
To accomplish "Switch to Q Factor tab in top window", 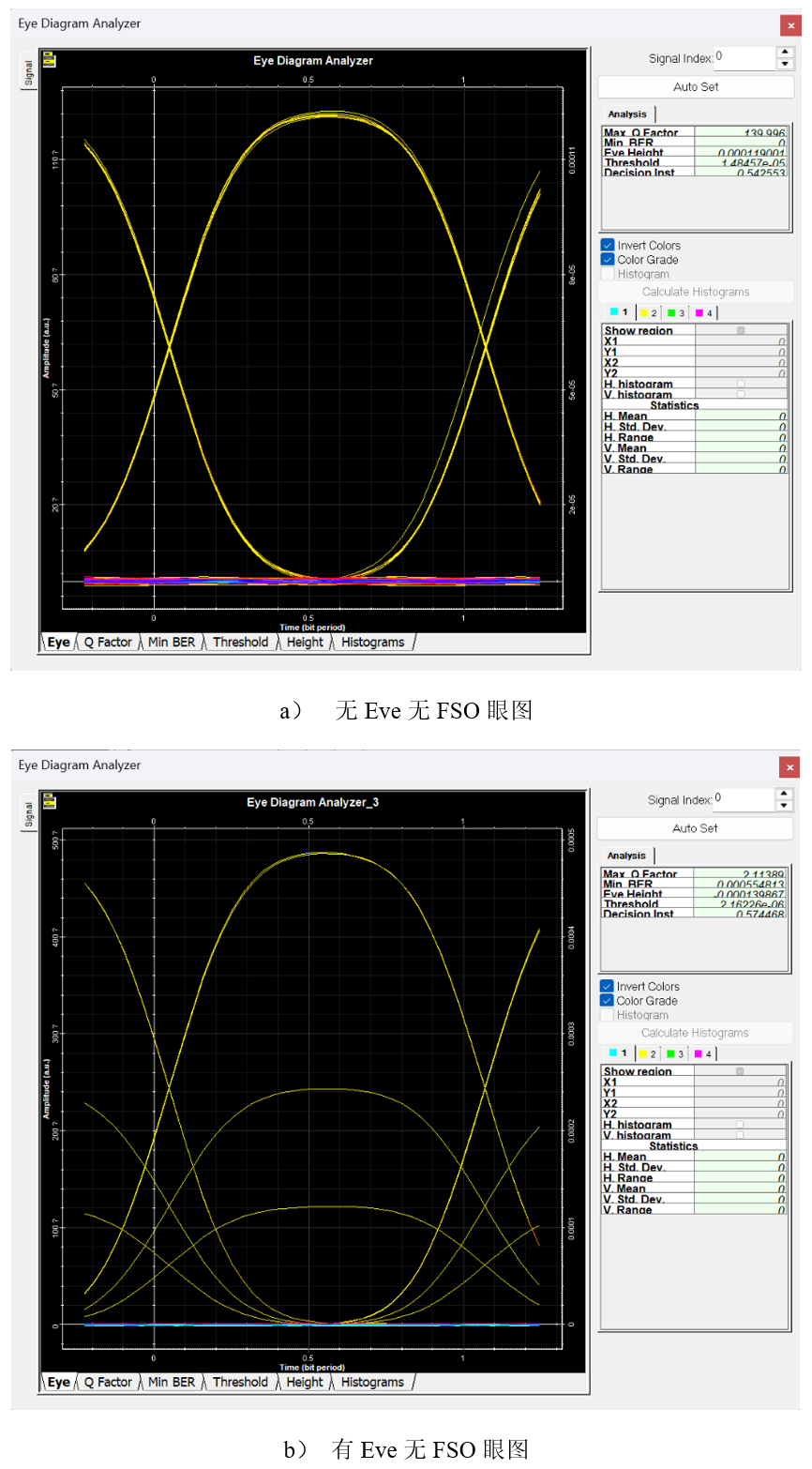I will [x=108, y=643].
